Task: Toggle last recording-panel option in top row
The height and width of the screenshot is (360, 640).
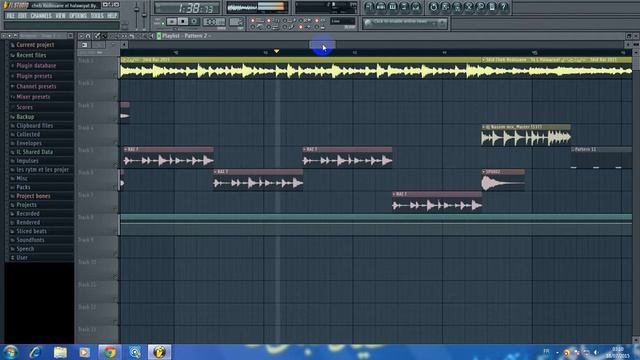Action: click(x=317, y=20)
